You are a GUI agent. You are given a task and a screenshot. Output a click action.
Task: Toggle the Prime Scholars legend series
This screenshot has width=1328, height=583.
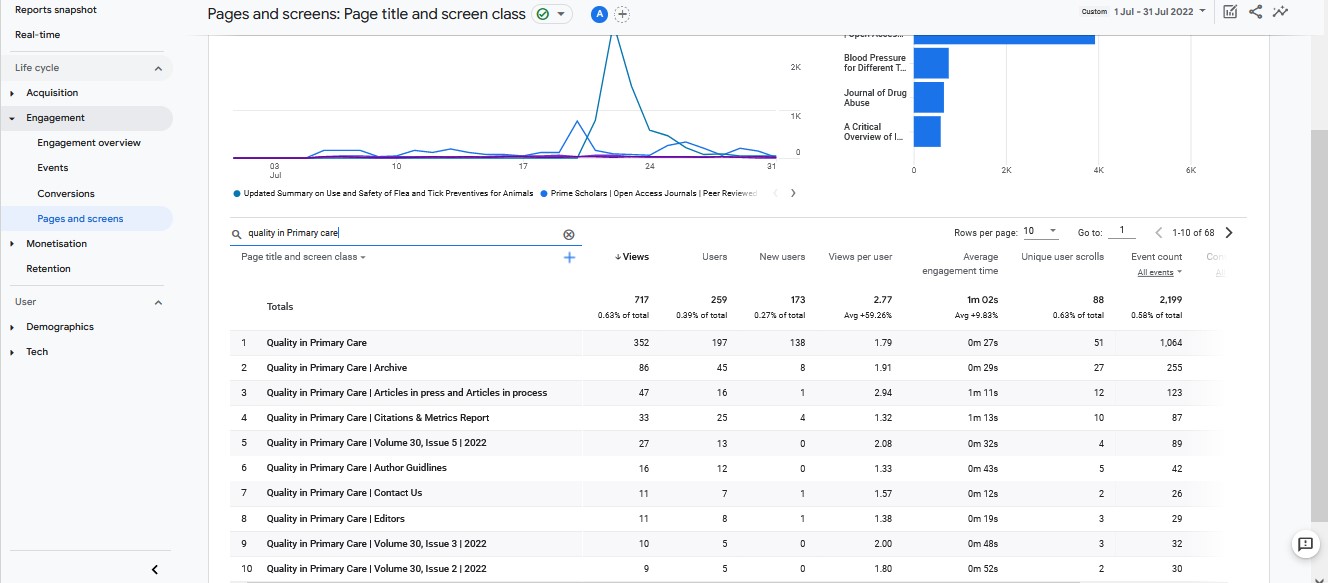pyautogui.click(x=648, y=193)
